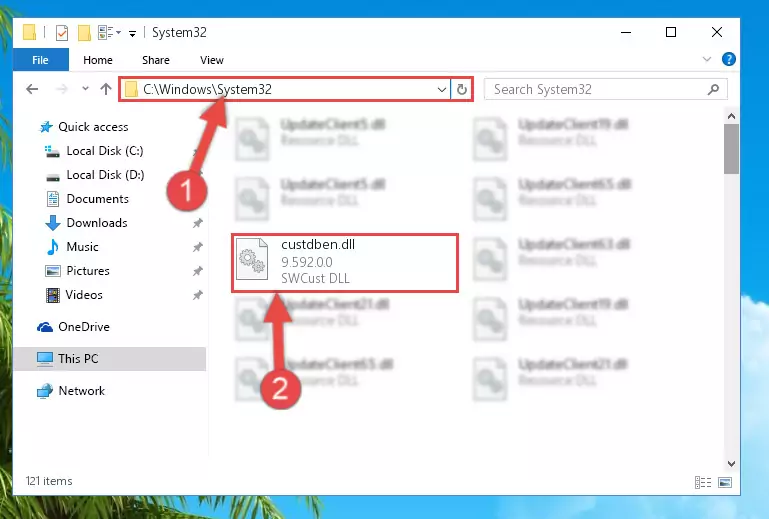Maximize the System32 window
Screen dimensions: 769x519
click(671, 32)
